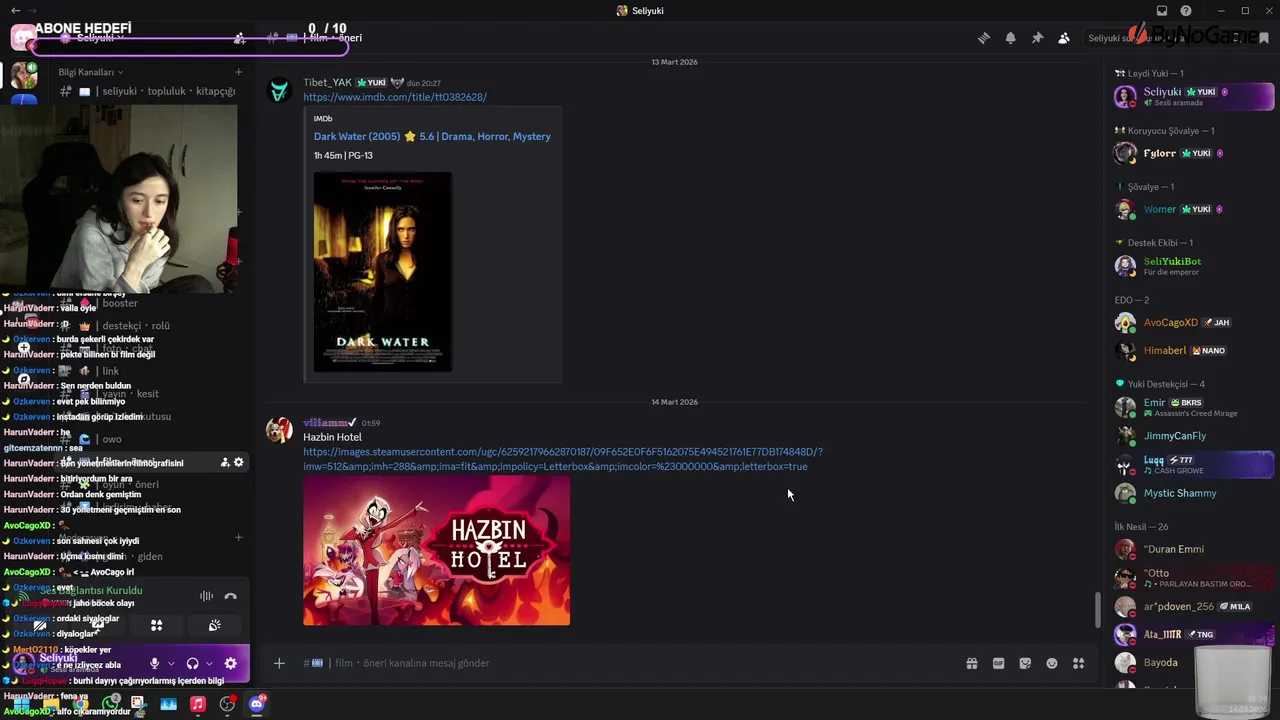Open member Mystic Shammy
Screen dimensions: 1280x720
tap(1193, 493)
